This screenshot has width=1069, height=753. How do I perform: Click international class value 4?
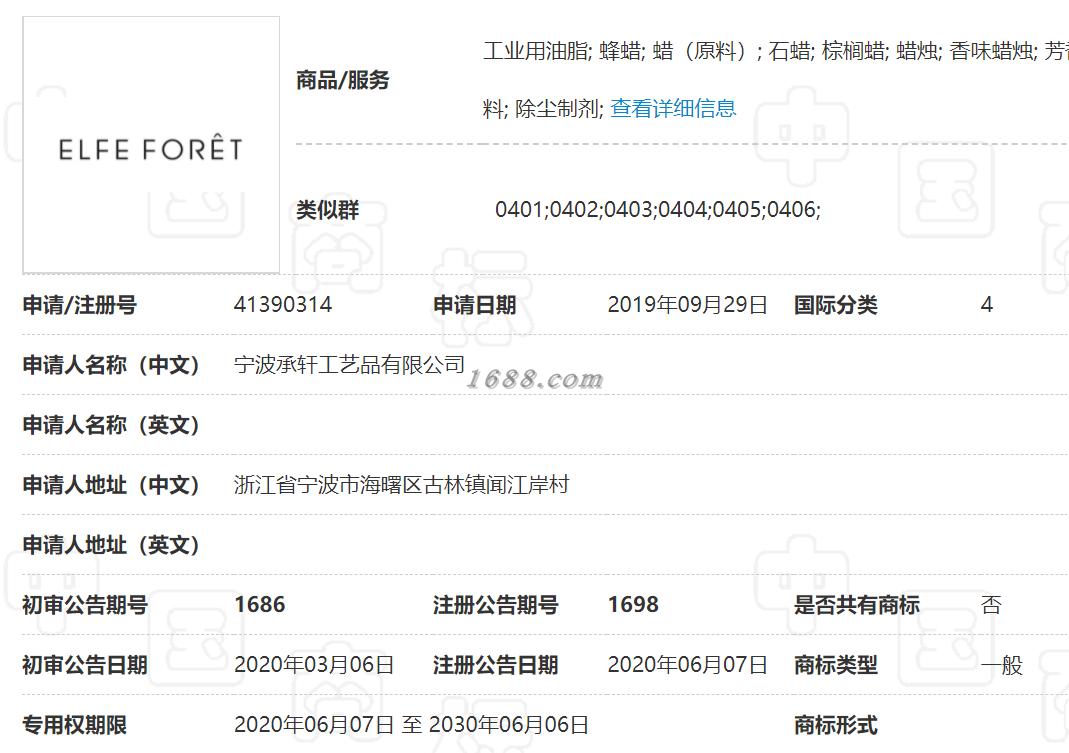click(x=987, y=304)
